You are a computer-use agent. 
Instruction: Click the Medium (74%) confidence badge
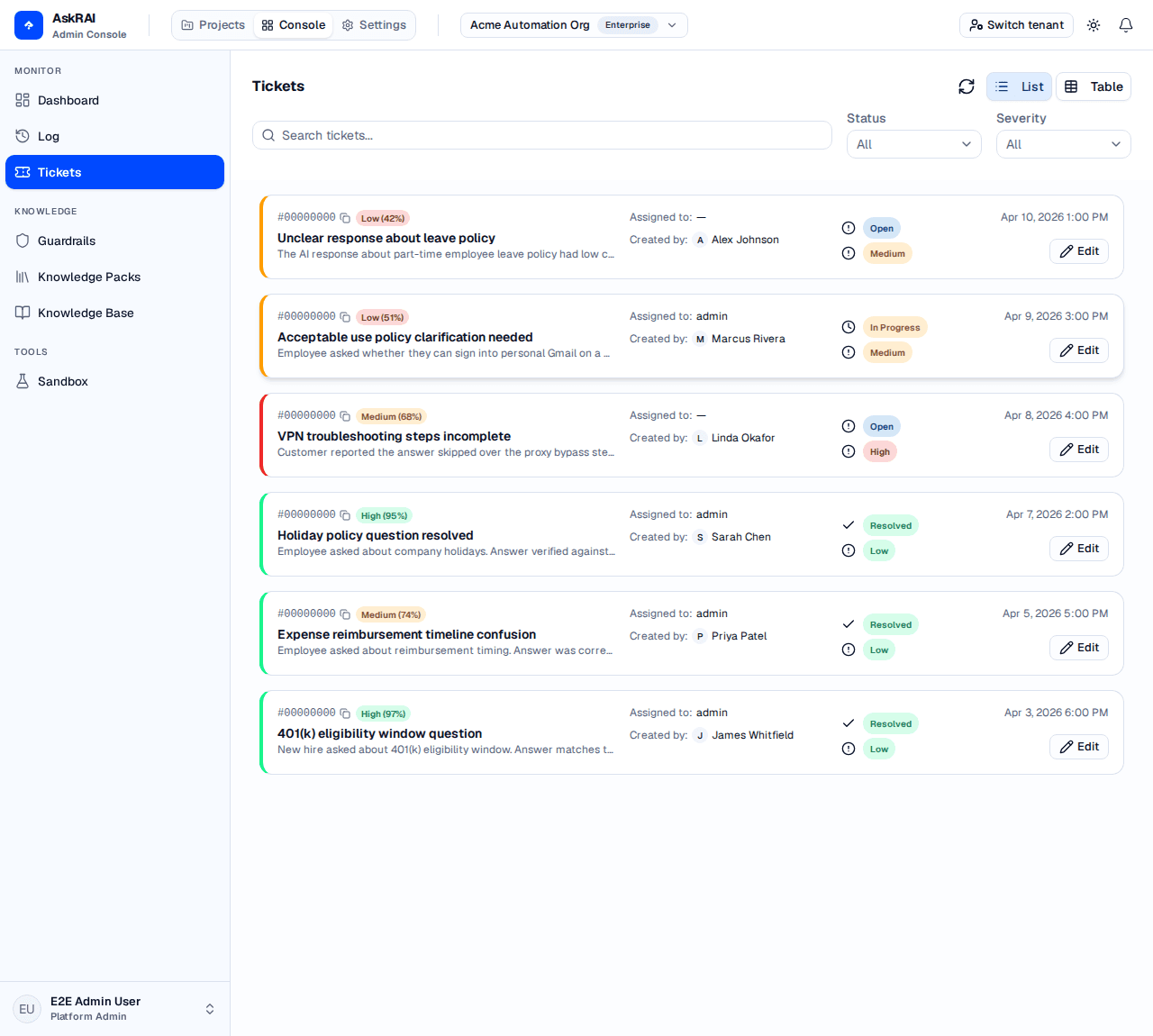point(391,614)
